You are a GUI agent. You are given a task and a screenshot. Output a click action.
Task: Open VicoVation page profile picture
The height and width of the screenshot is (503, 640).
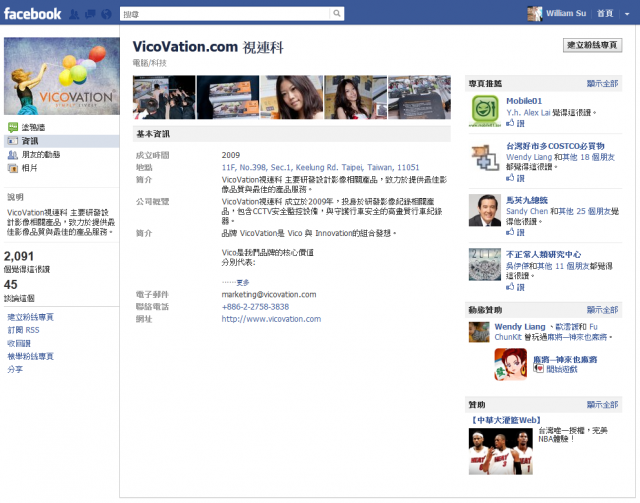tap(62, 76)
